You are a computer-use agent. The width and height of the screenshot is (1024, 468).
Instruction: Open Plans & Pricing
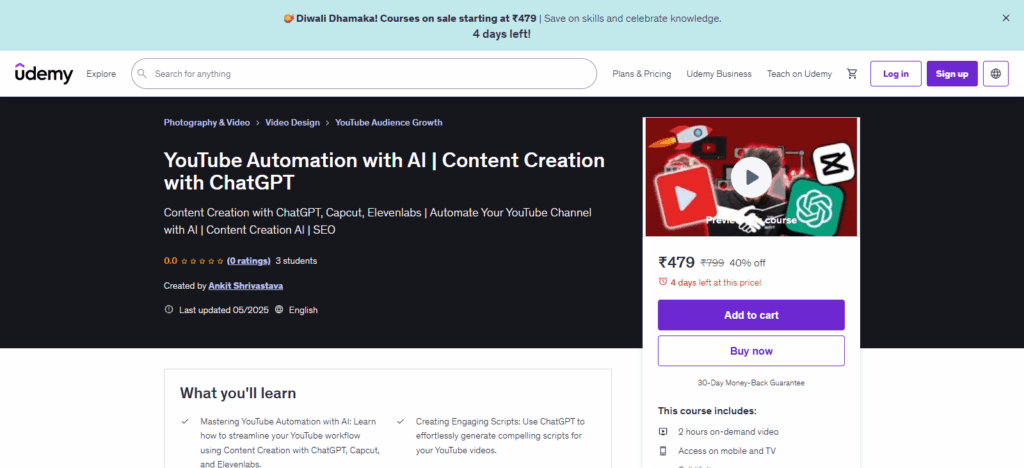(x=641, y=74)
